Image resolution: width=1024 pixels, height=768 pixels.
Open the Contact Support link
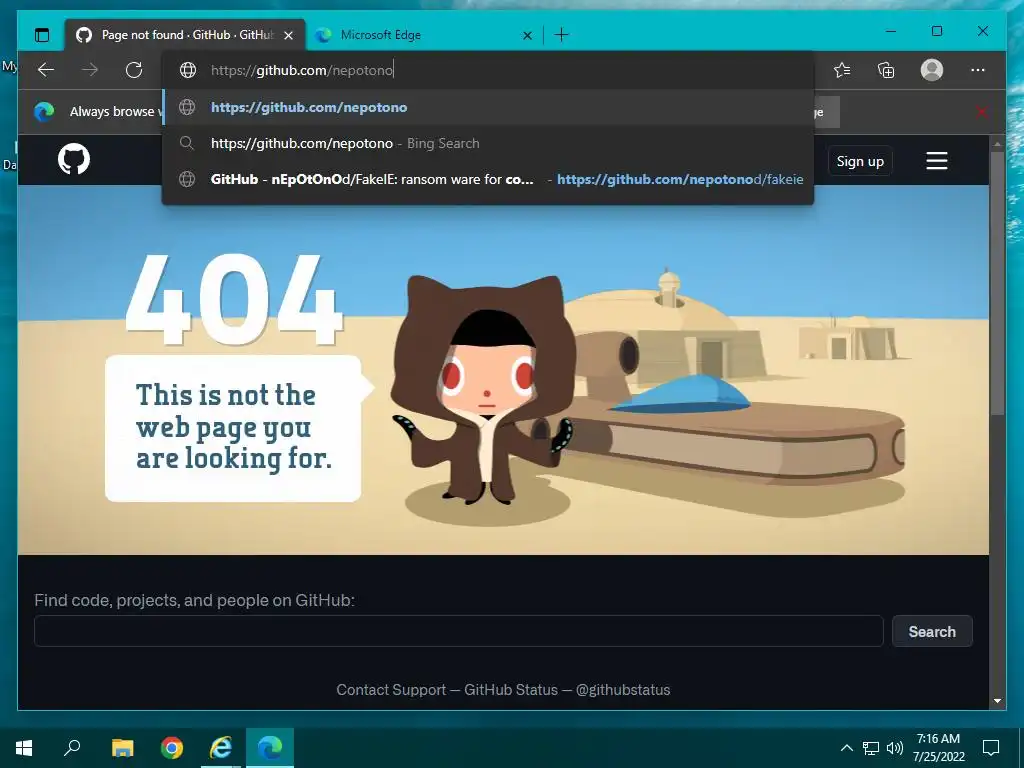point(391,690)
